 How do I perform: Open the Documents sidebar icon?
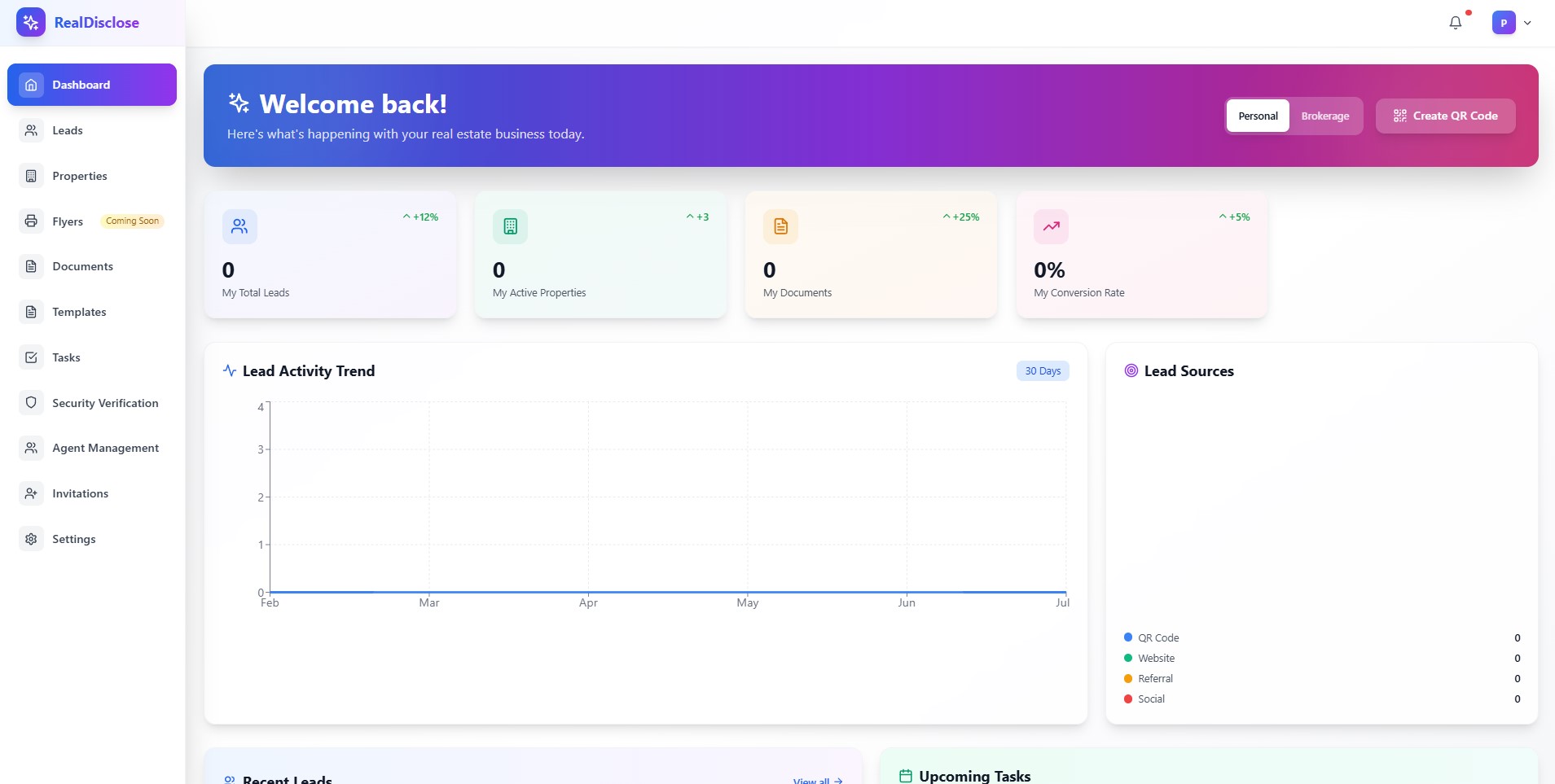[31, 266]
